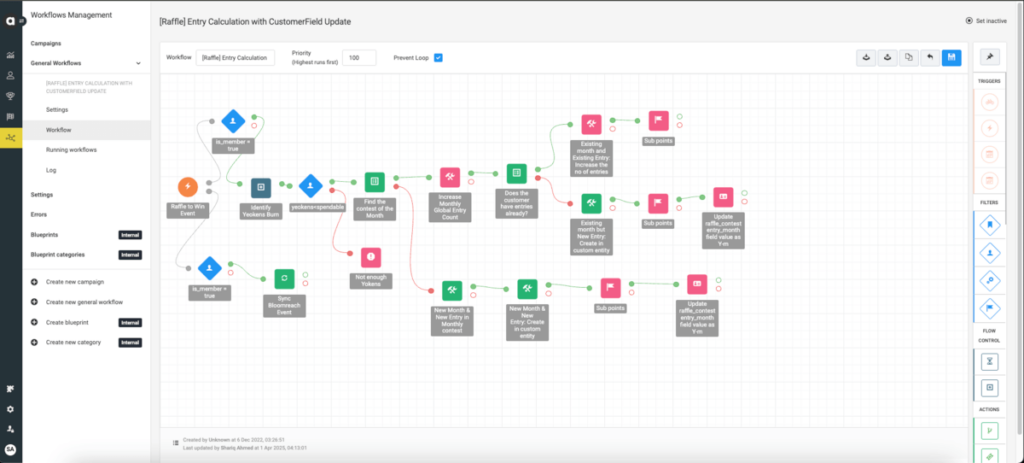The width and height of the screenshot is (1024, 463).
Task: Open Campaigns in Workflows Management menu
Action: click(x=46, y=43)
